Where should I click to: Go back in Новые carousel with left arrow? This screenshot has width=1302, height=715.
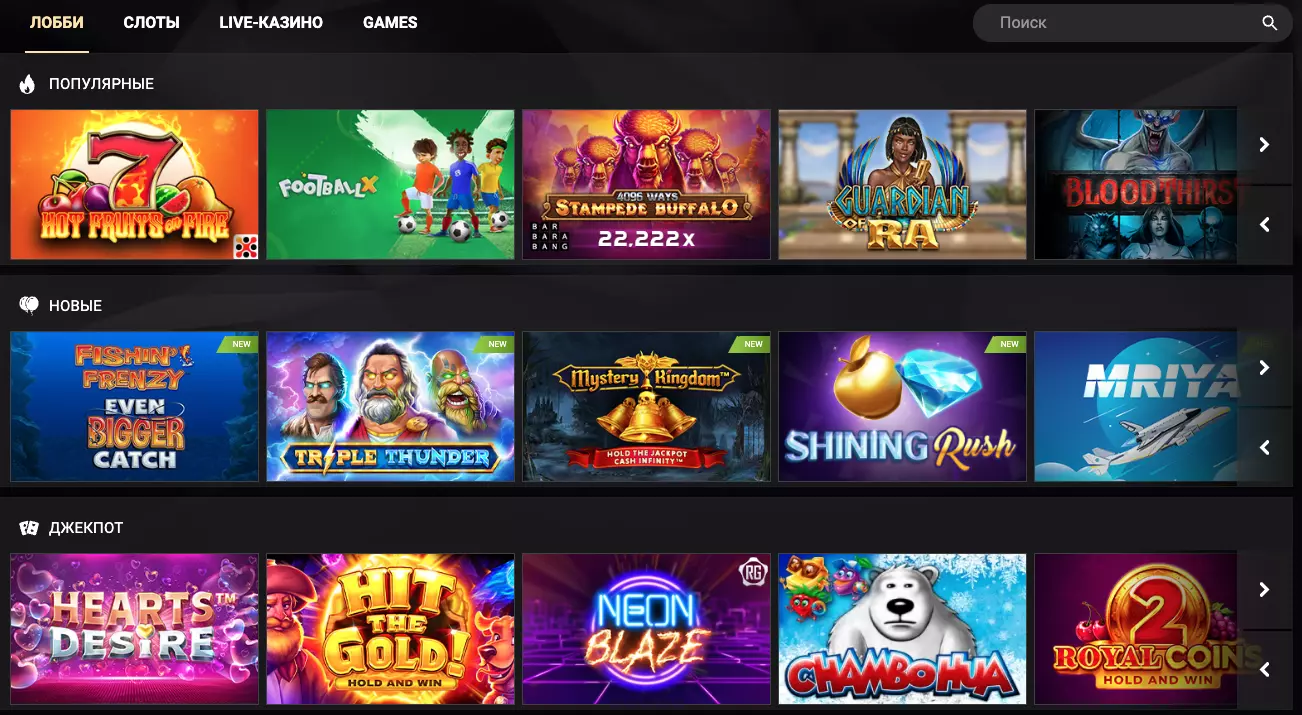[x=1264, y=447]
